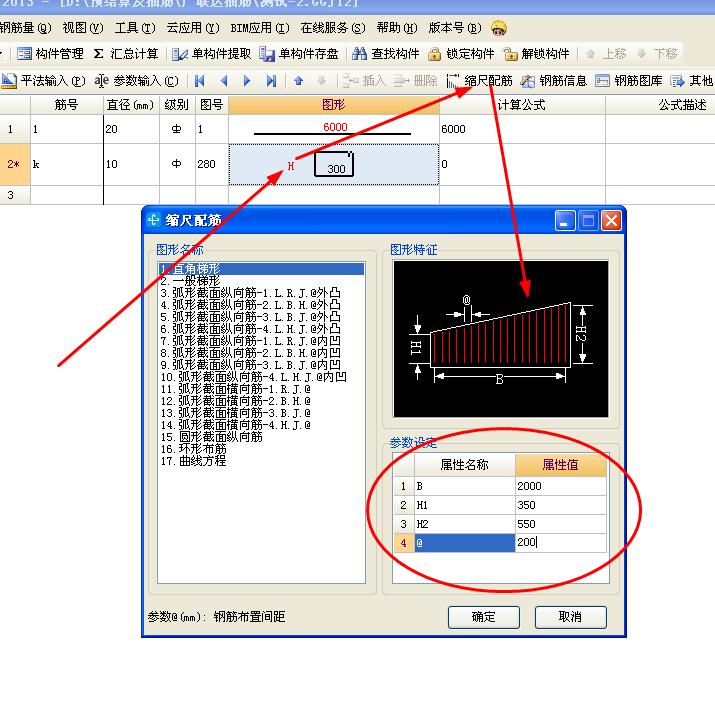
Task: Click 图形 column header in table
Action: pos(334,105)
